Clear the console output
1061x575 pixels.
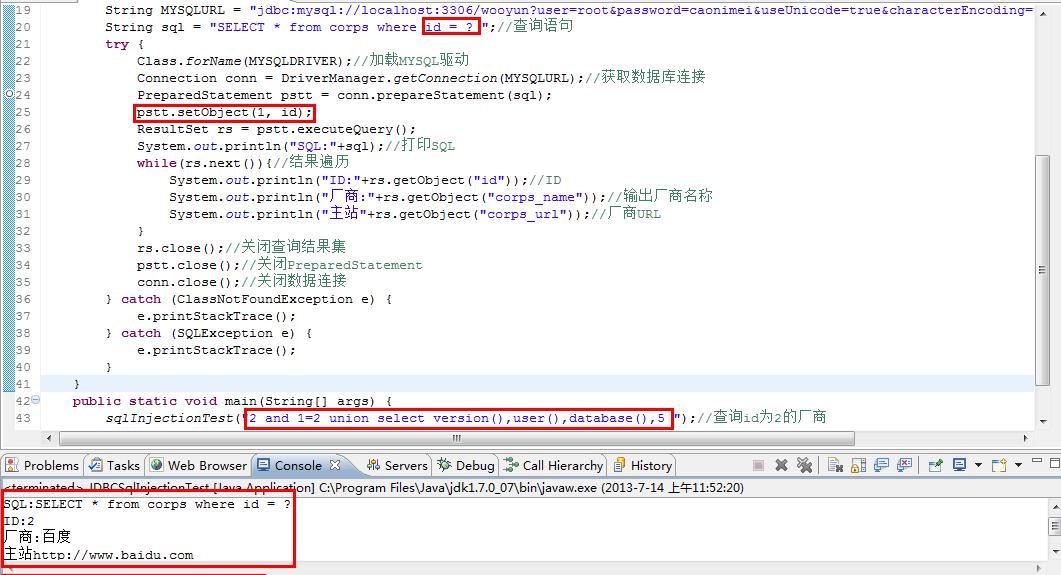click(836, 465)
